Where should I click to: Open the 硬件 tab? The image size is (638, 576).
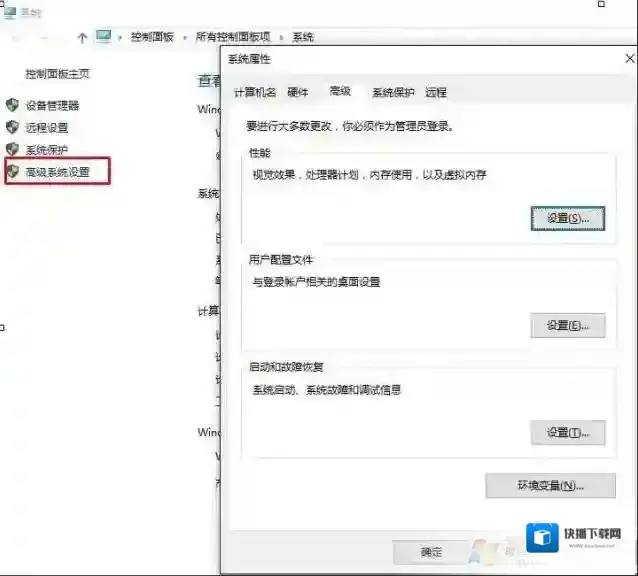[x=298, y=92]
